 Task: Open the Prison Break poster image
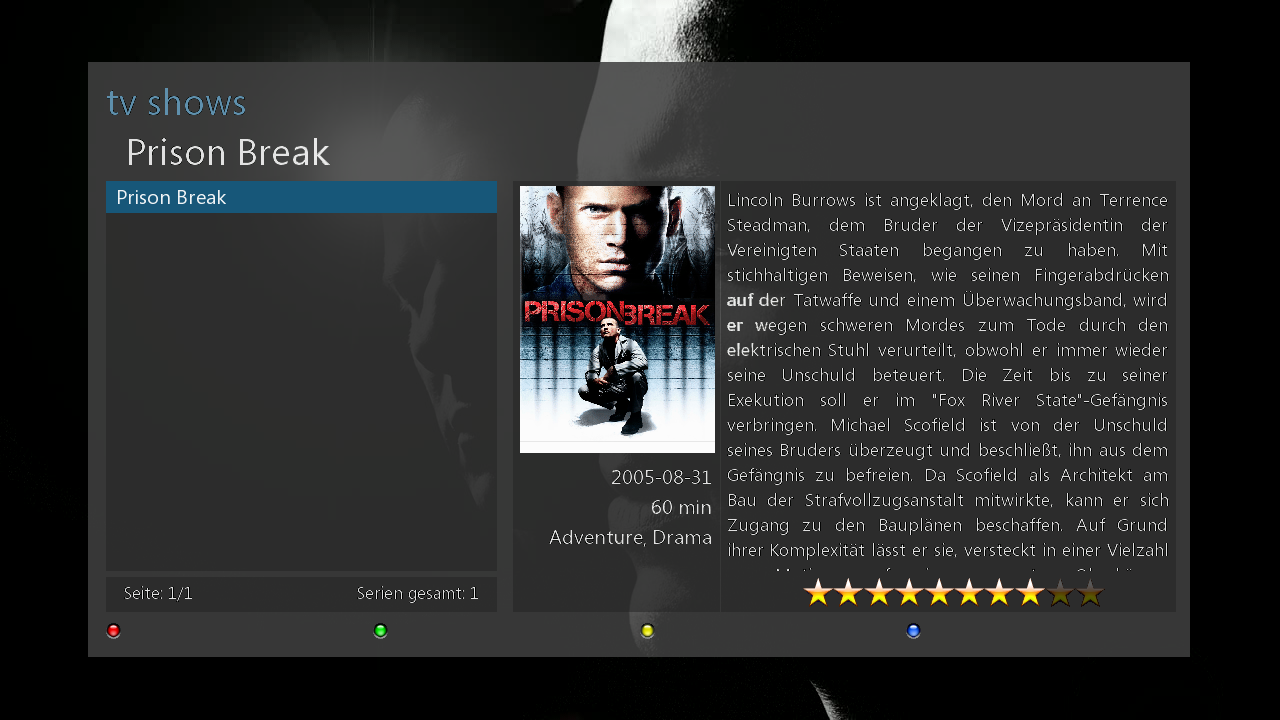617,319
